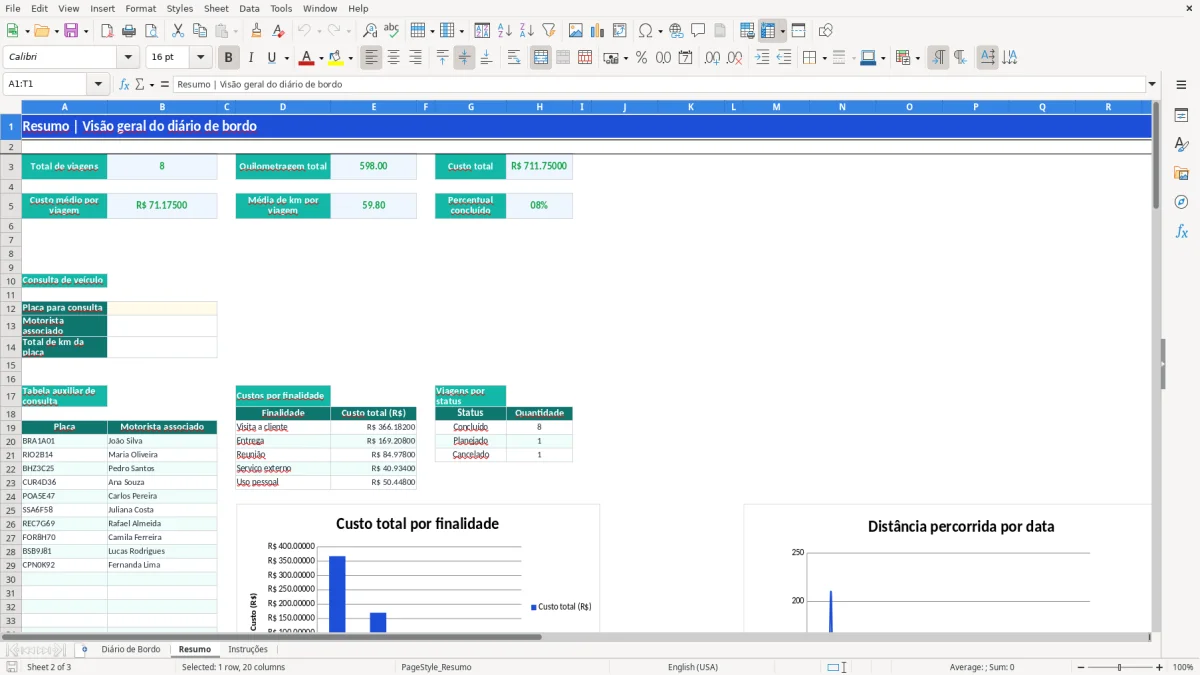Click English (USA) language in status bar
Viewport: 1200px width, 675px height.
[693, 667]
